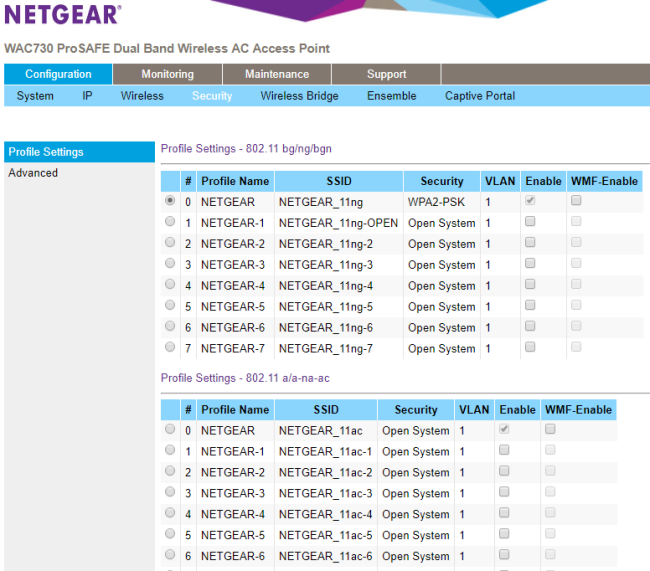The height and width of the screenshot is (571, 650).
Task: Select Profile Settings in the sidebar
Action: pyautogui.click(x=79, y=152)
